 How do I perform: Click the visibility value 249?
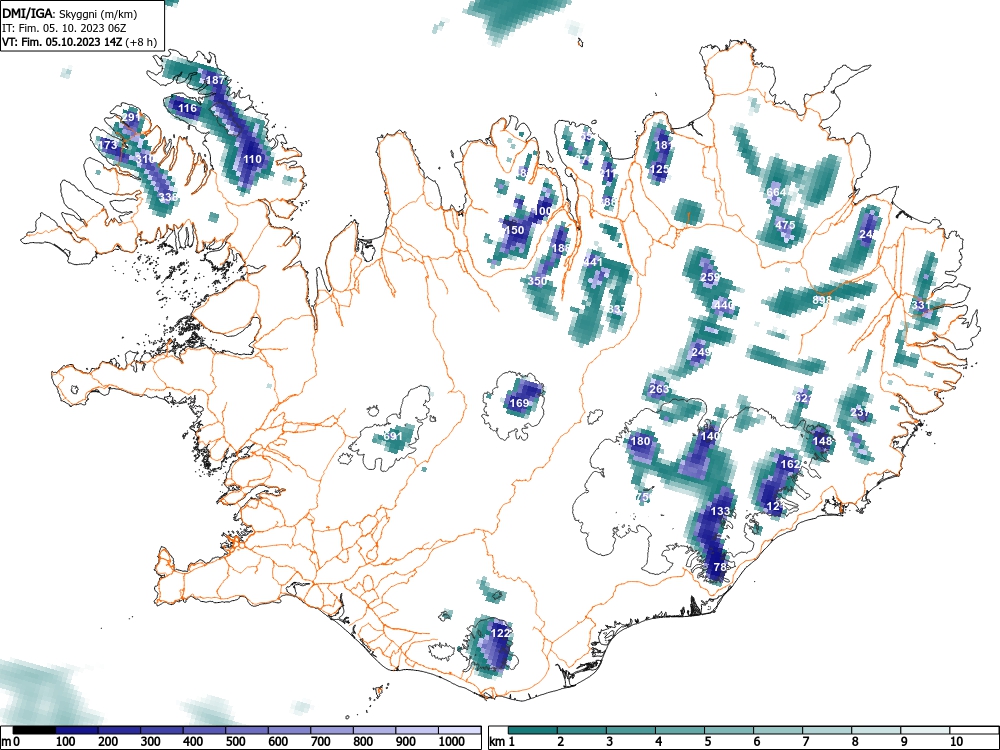(701, 352)
